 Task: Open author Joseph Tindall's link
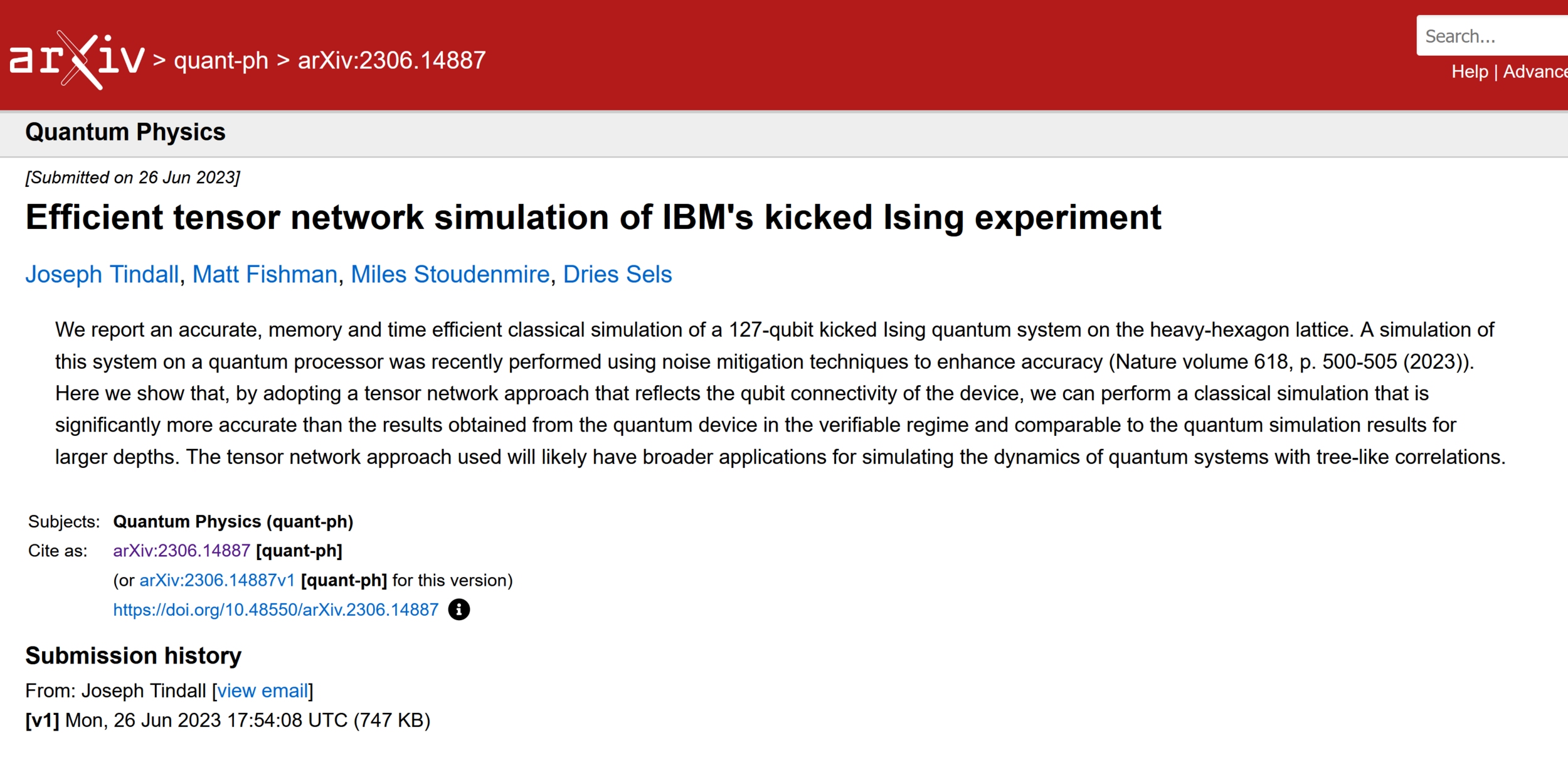pos(102,275)
